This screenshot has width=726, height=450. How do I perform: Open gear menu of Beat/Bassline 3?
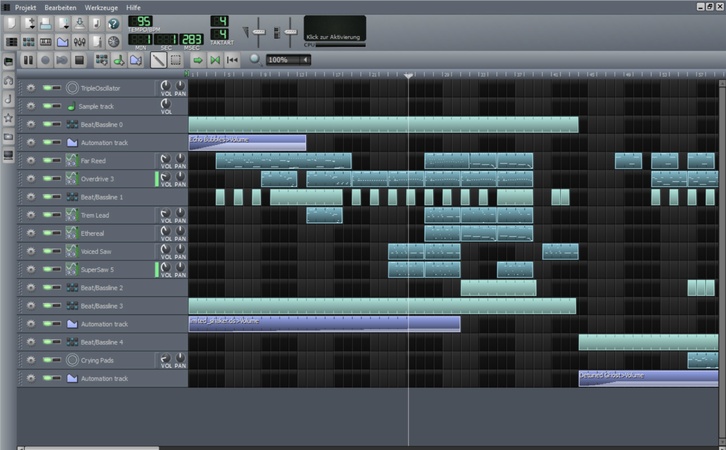(x=31, y=306)
